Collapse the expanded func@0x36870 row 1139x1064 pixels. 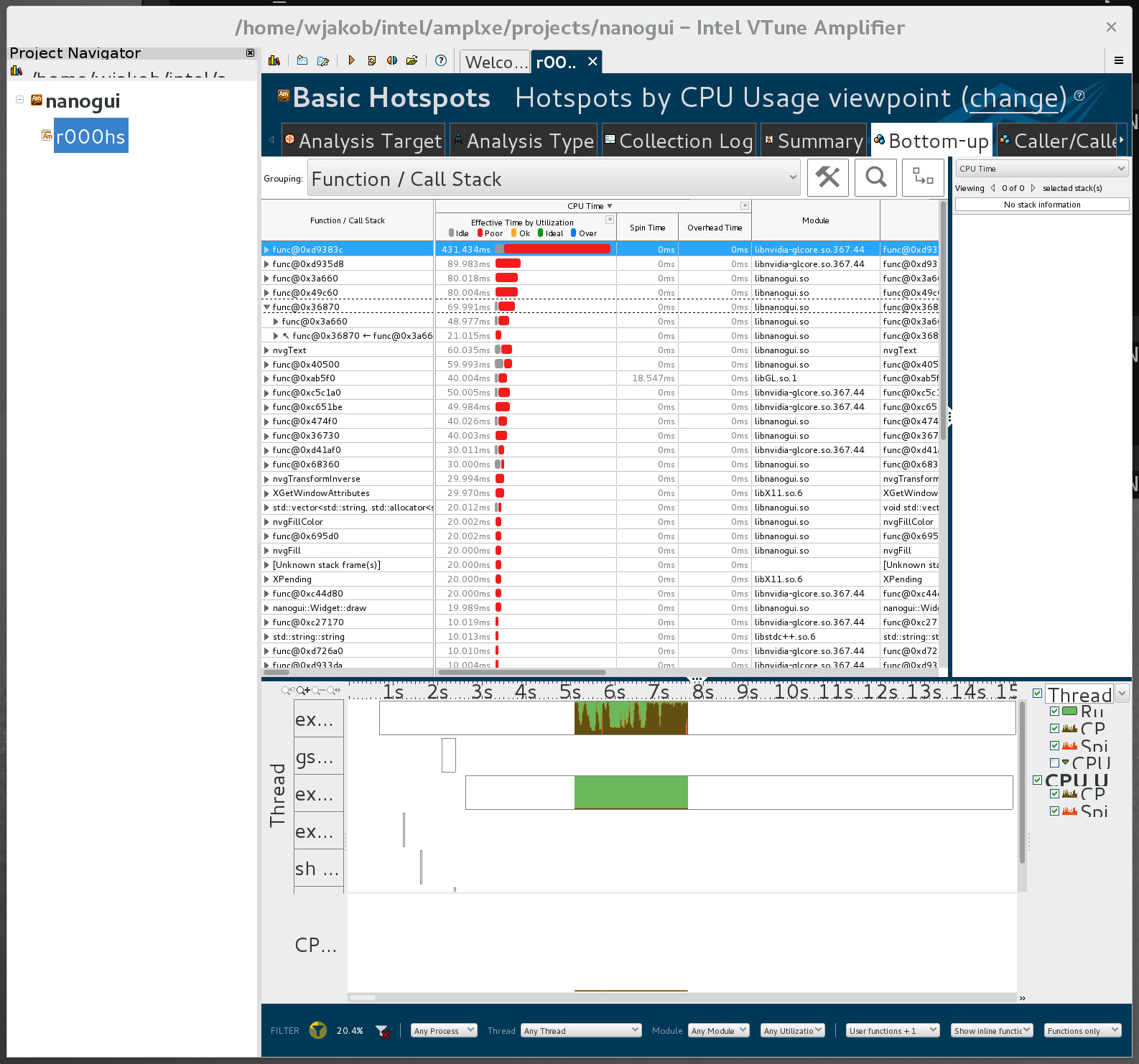tap(266, 307)
